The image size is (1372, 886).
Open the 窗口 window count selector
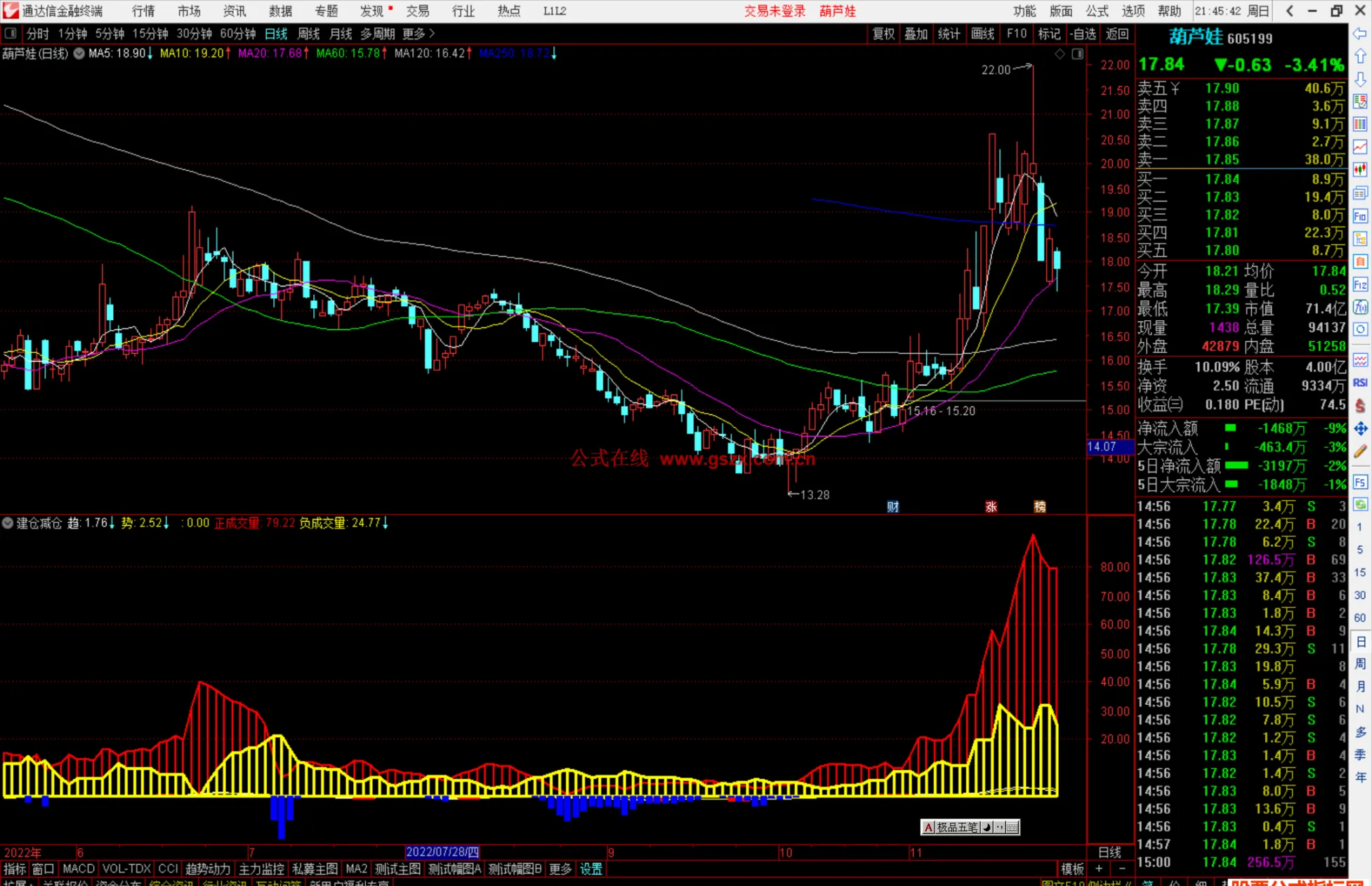[x=43, y=869]
